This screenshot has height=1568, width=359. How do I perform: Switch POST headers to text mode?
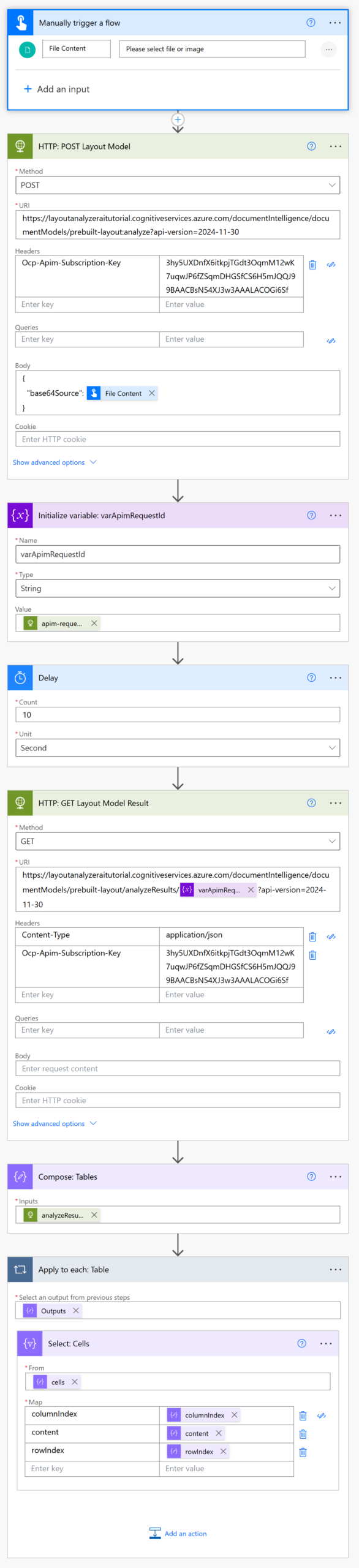tap(331, 265)
